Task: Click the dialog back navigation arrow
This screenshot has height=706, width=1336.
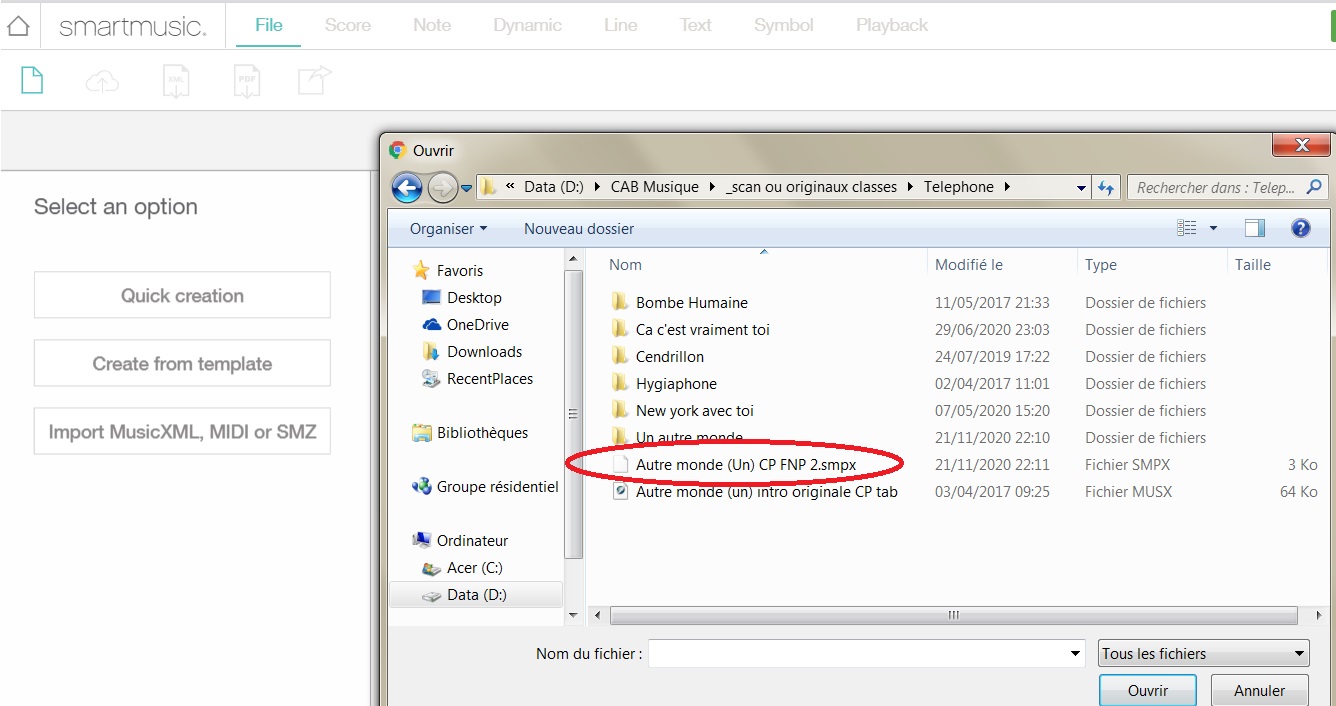Action: [407, 187]
